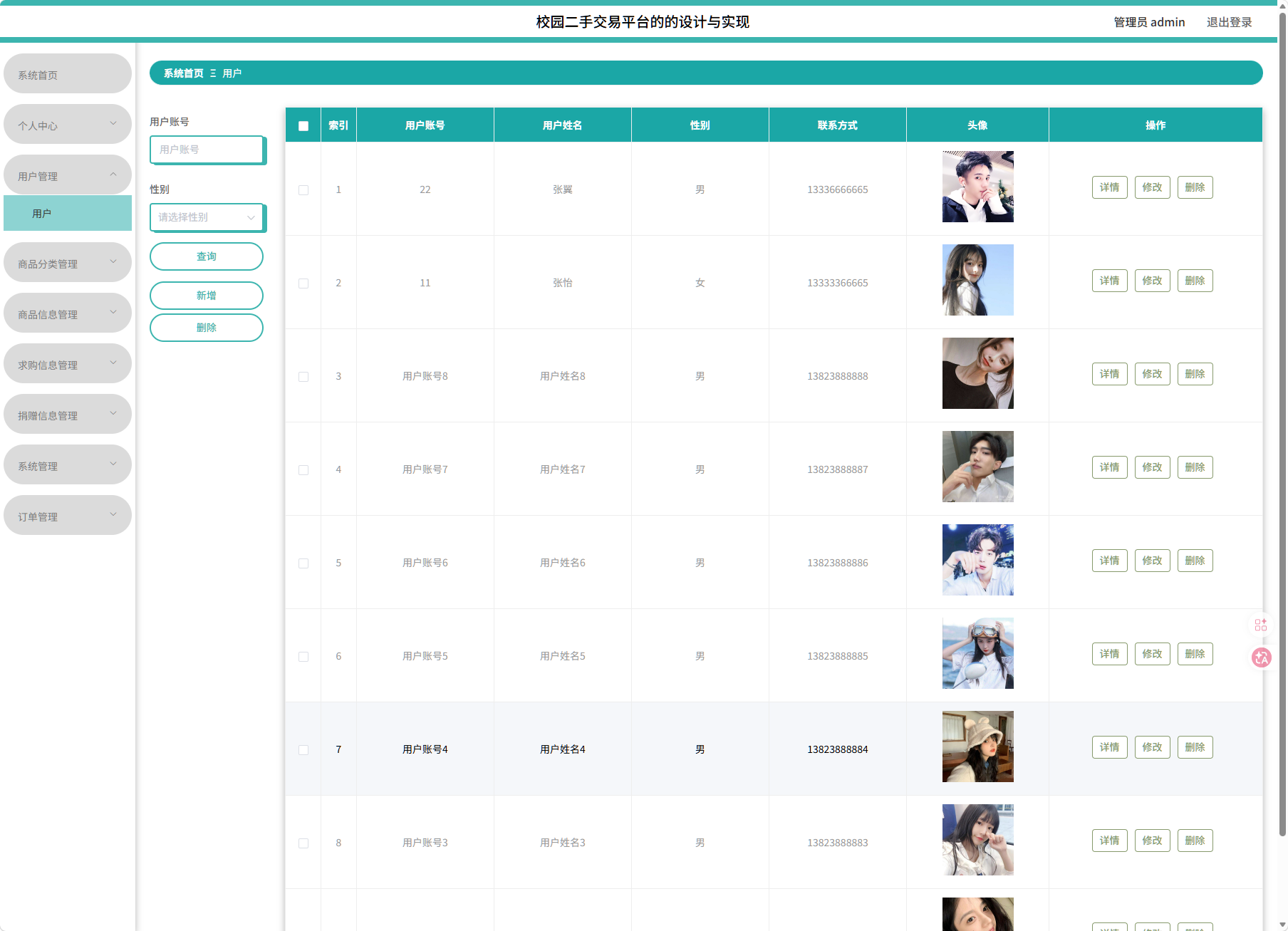Click 删除 for 用户账号5 row

(1195, 654)
